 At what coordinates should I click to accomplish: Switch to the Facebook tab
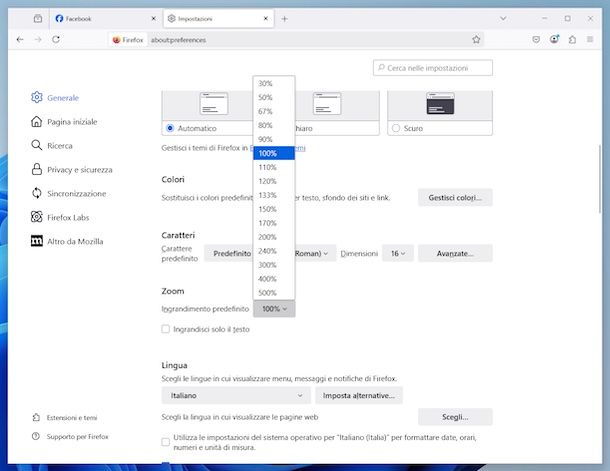click(105, 18)
